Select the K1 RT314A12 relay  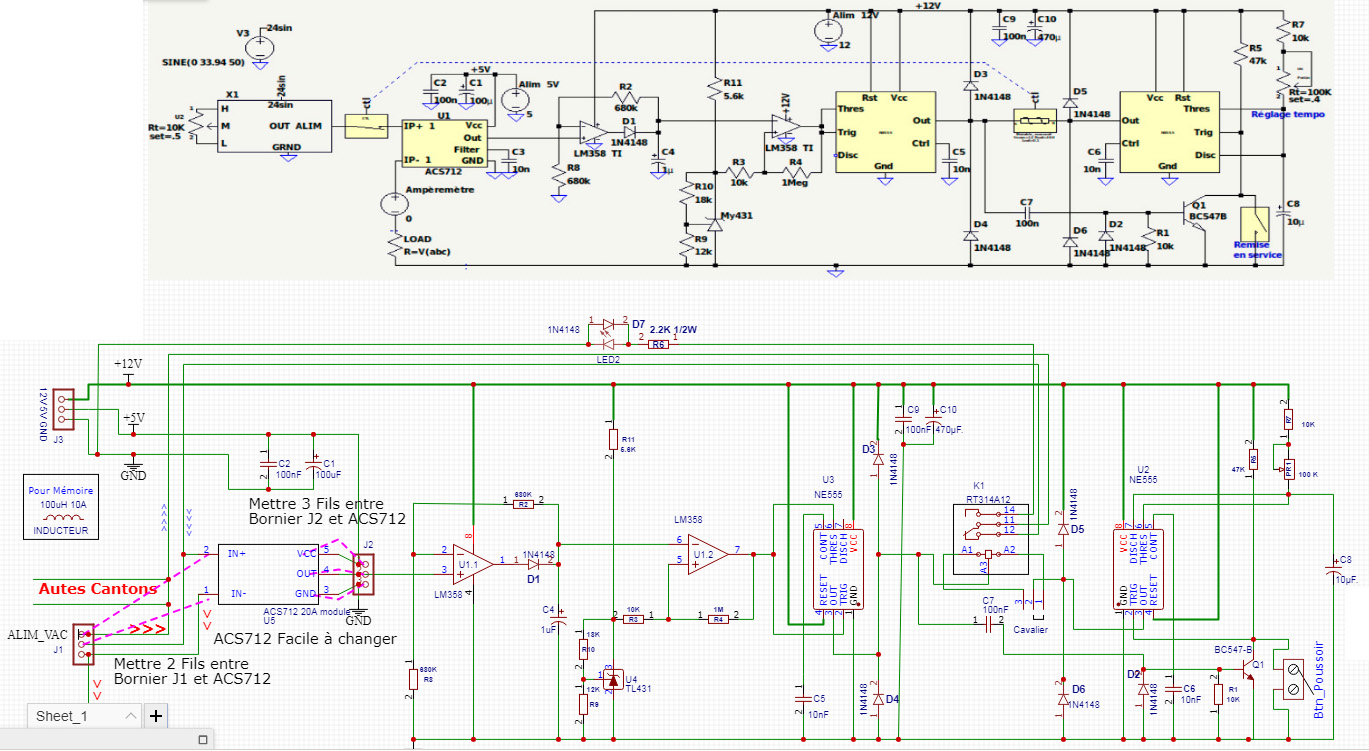(993, 538)
